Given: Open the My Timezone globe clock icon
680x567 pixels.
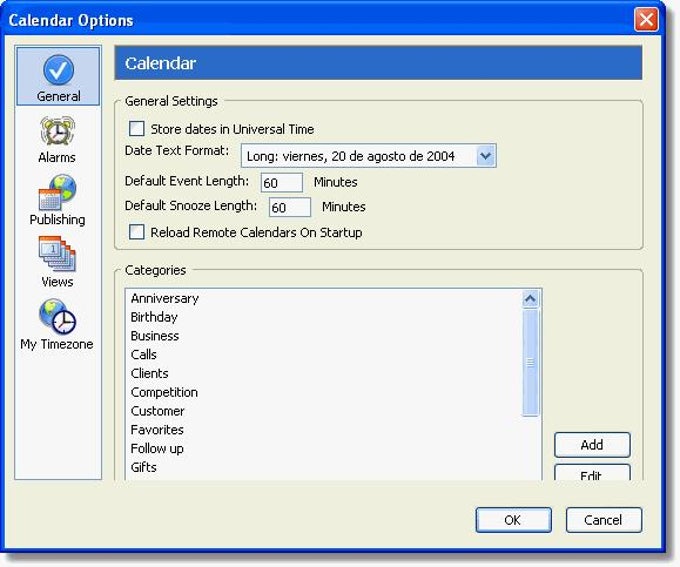Looking at the screenshot, I should click(x=57, y=316).
